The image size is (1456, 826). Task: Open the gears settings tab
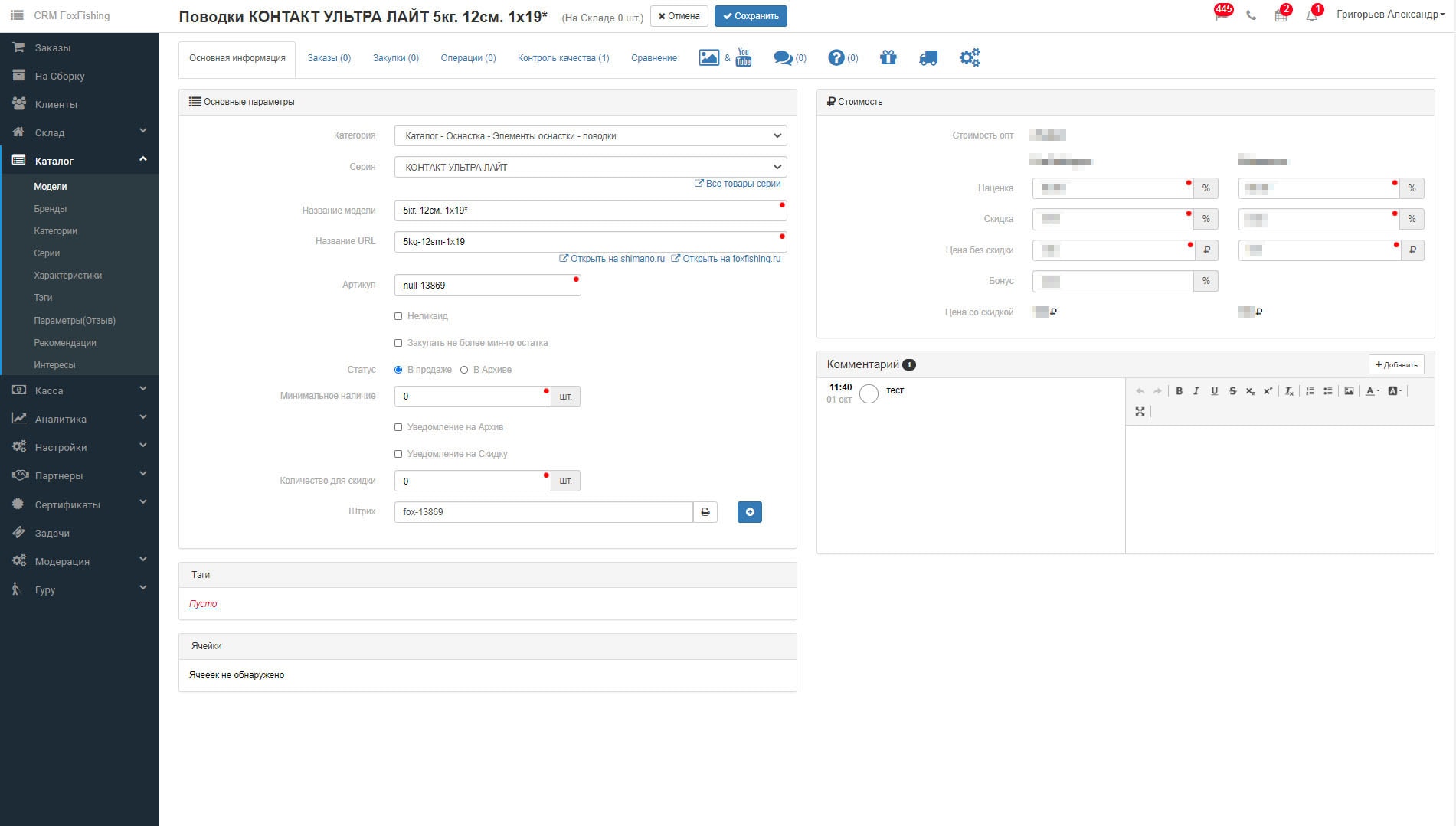[x=970, y=57]
